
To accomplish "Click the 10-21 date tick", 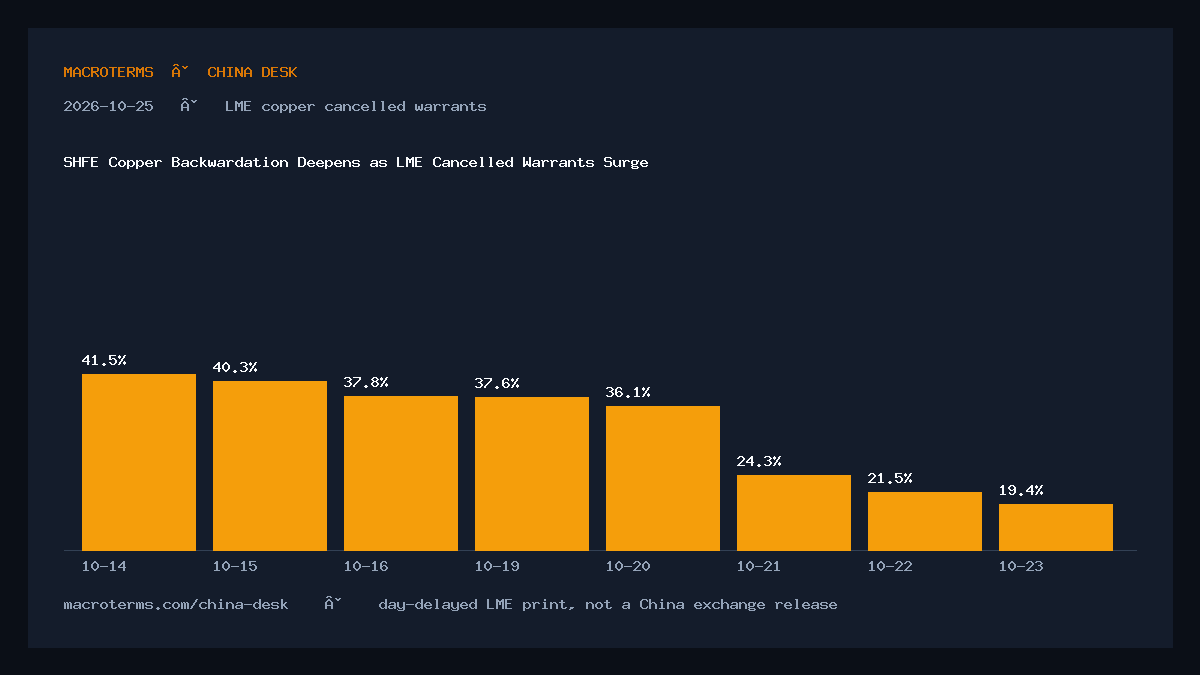I will point(759,566).
